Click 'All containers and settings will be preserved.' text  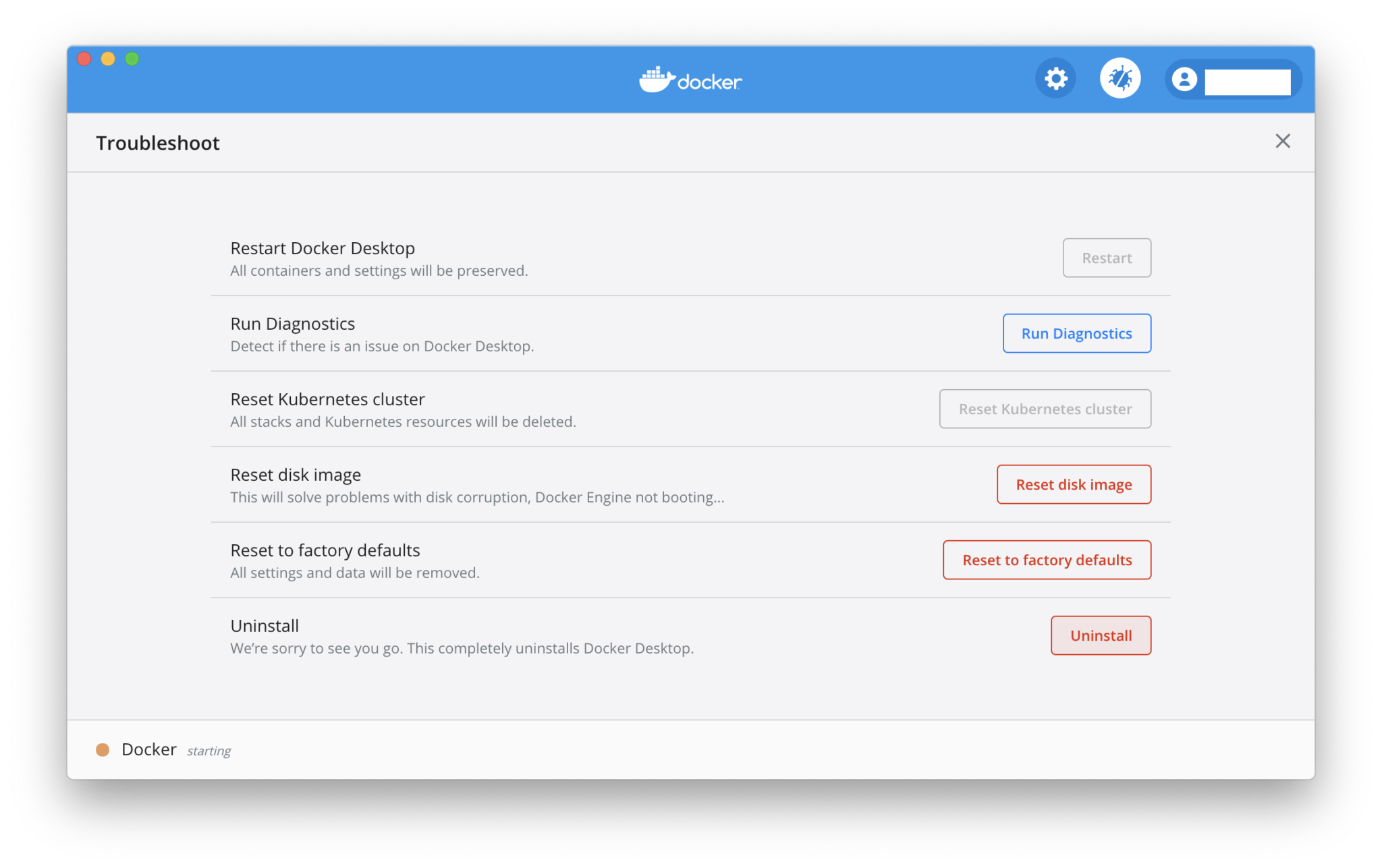click(x=379, y=270)
